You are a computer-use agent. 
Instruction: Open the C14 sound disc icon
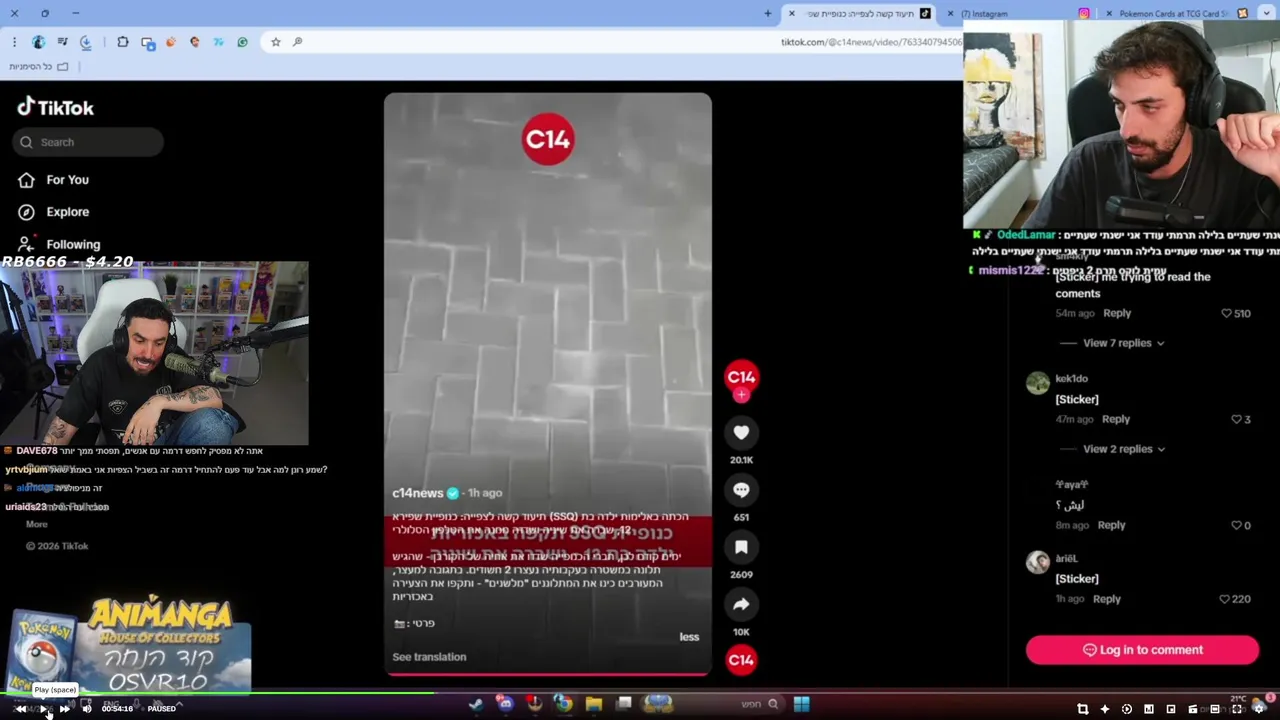pos(741,660)
